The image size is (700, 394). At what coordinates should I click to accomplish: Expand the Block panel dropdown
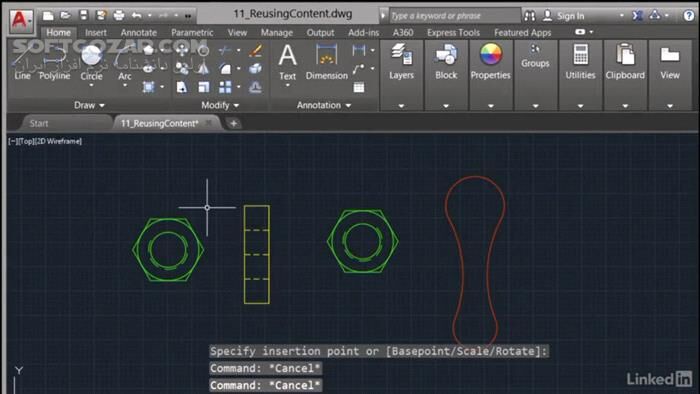[x=446, y=106]
